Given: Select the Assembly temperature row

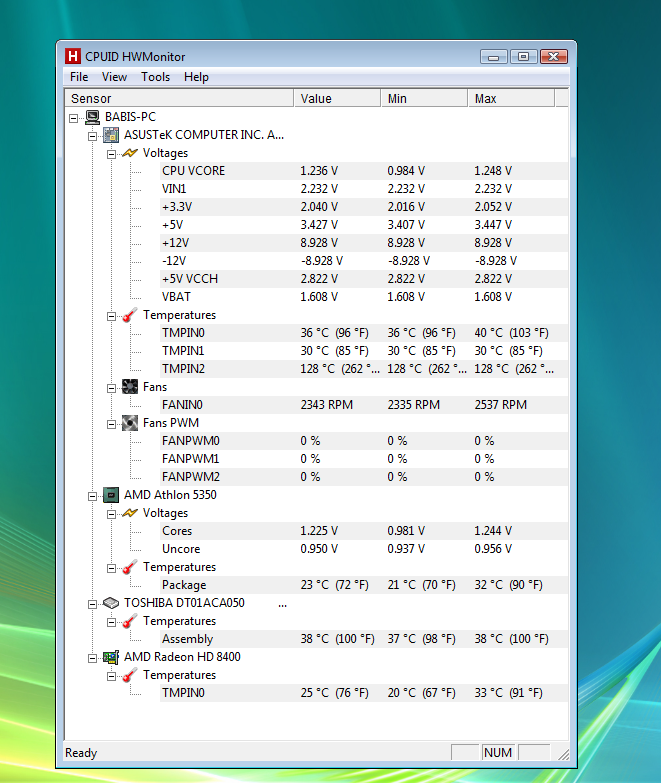Looking at the screenshot, I should click(364, 639).
